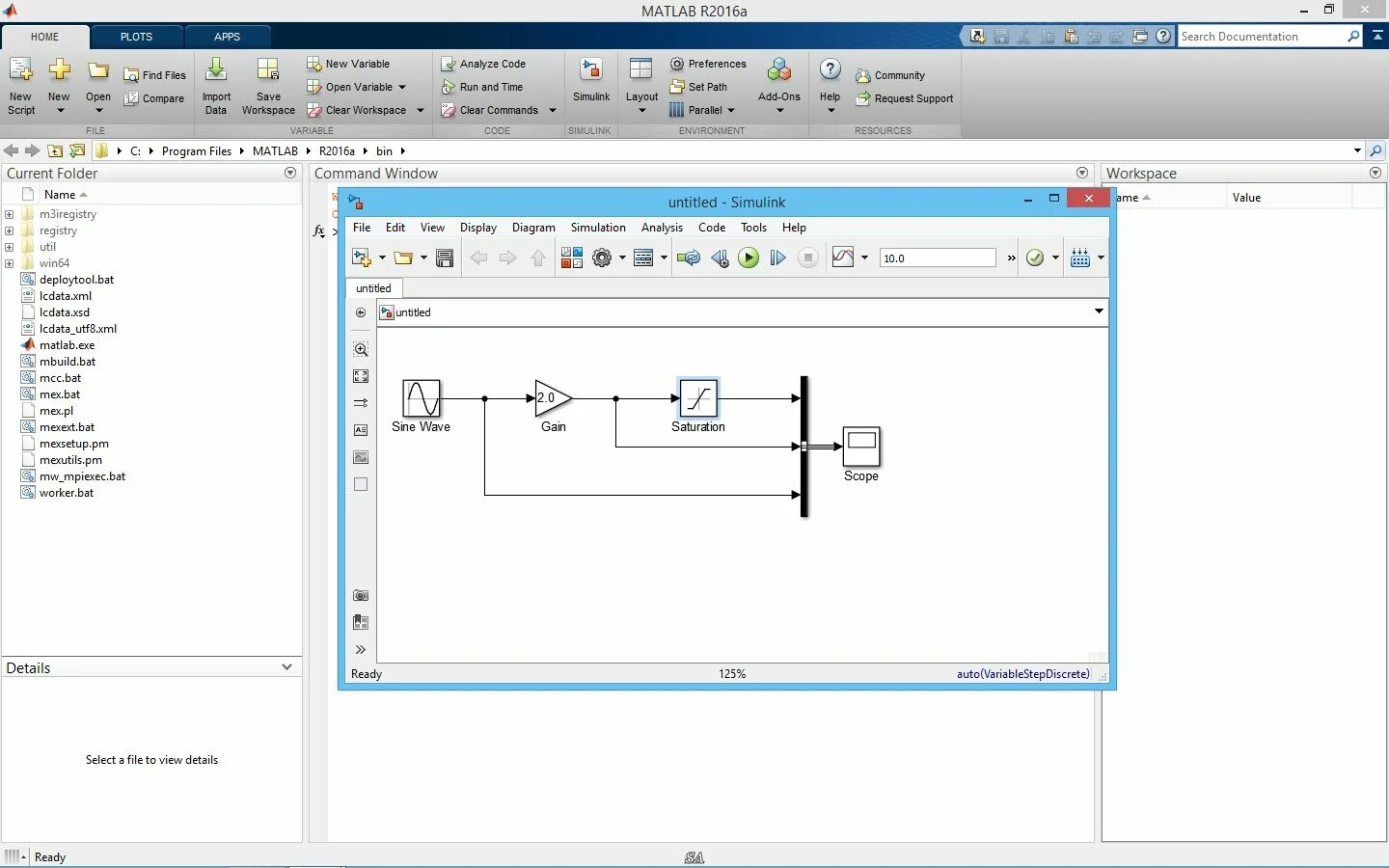Expand the win64 folder node
Viewport: 1389px width, 868px height.
[9, 263]
